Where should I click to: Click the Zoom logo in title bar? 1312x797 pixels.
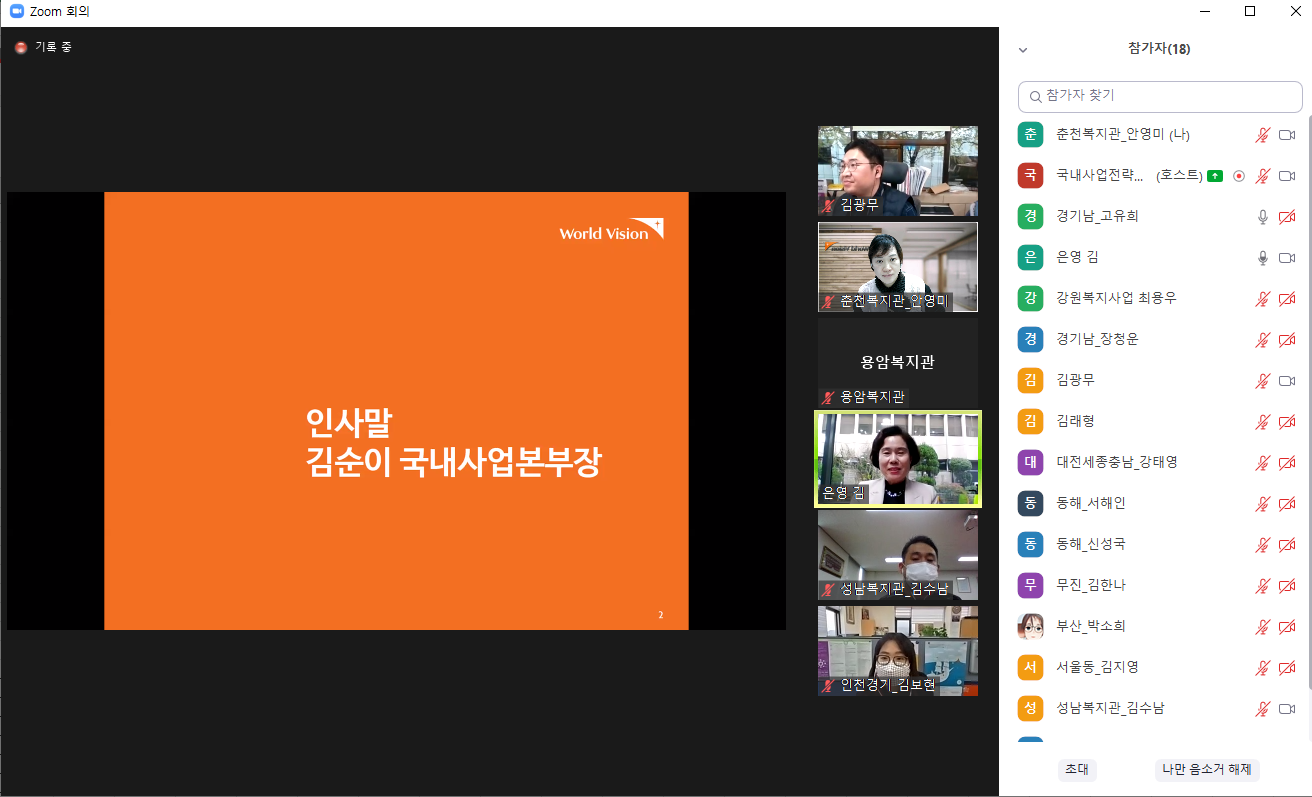pos(16,11)
